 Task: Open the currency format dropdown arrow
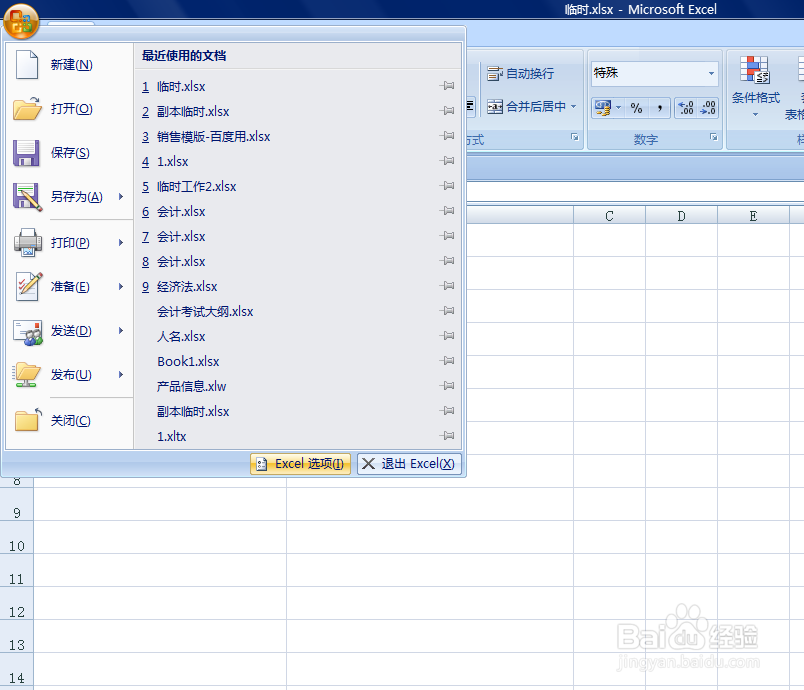618,108
